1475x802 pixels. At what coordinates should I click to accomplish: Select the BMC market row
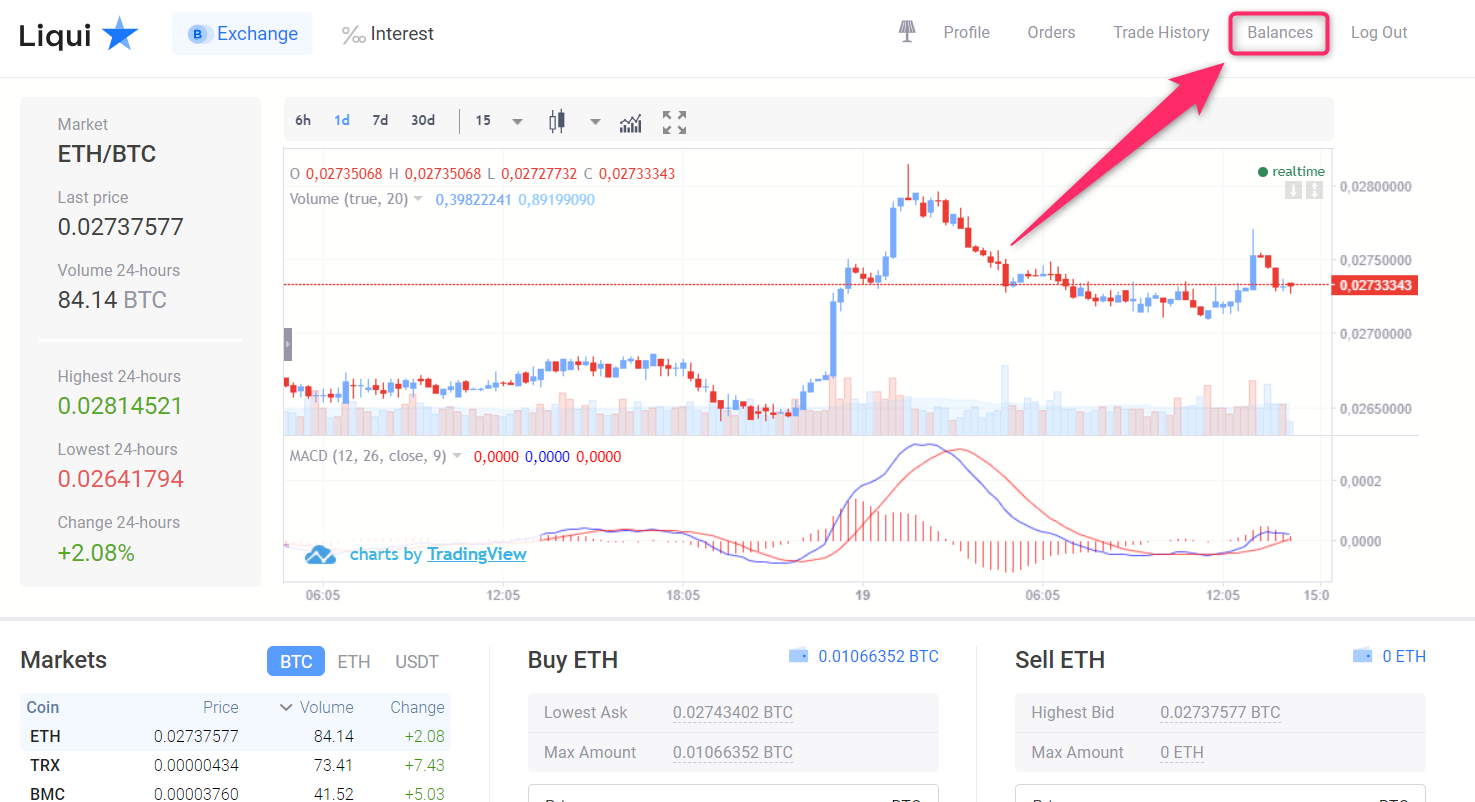235,794
